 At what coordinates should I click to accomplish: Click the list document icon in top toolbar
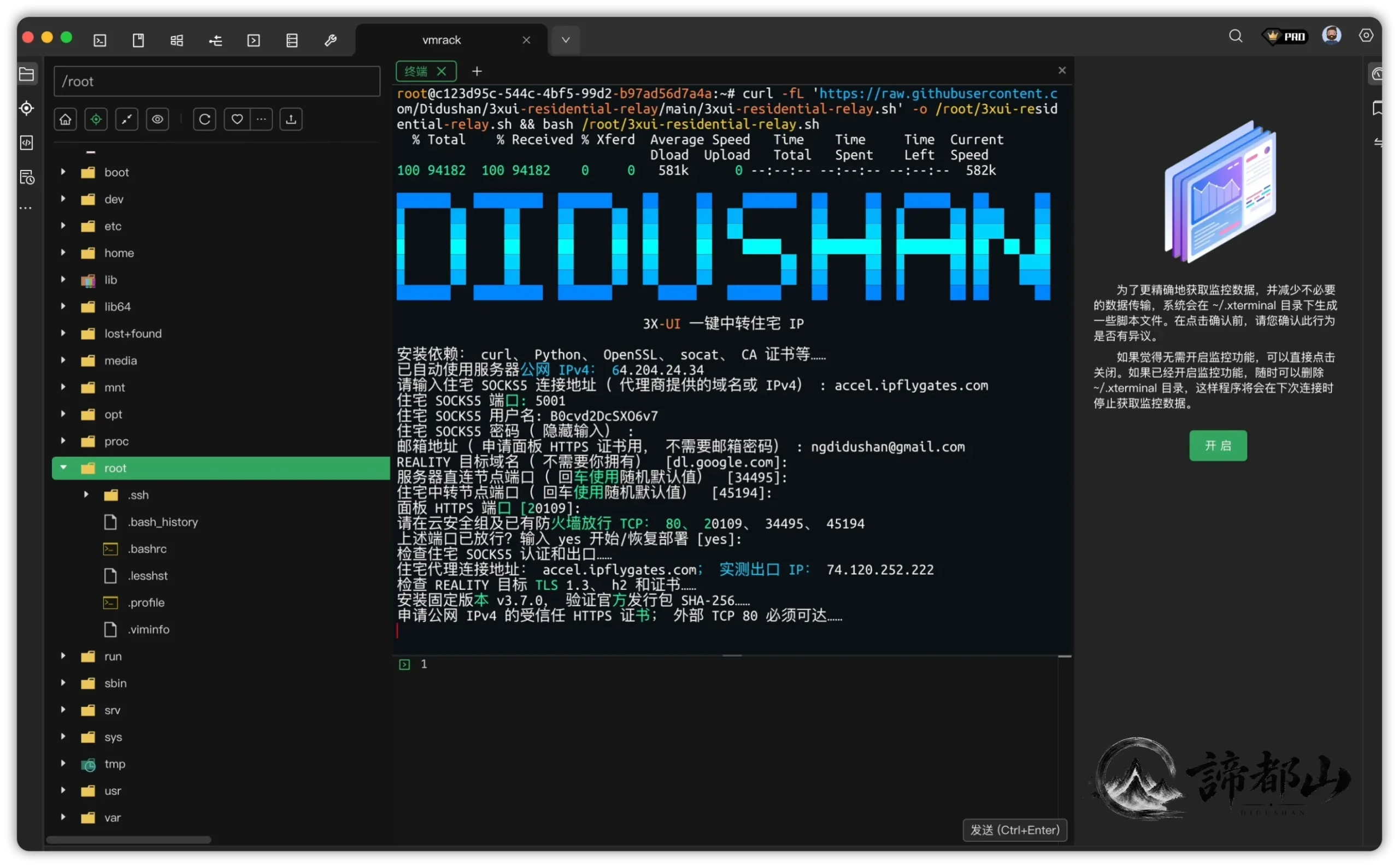tap(292, 40)
